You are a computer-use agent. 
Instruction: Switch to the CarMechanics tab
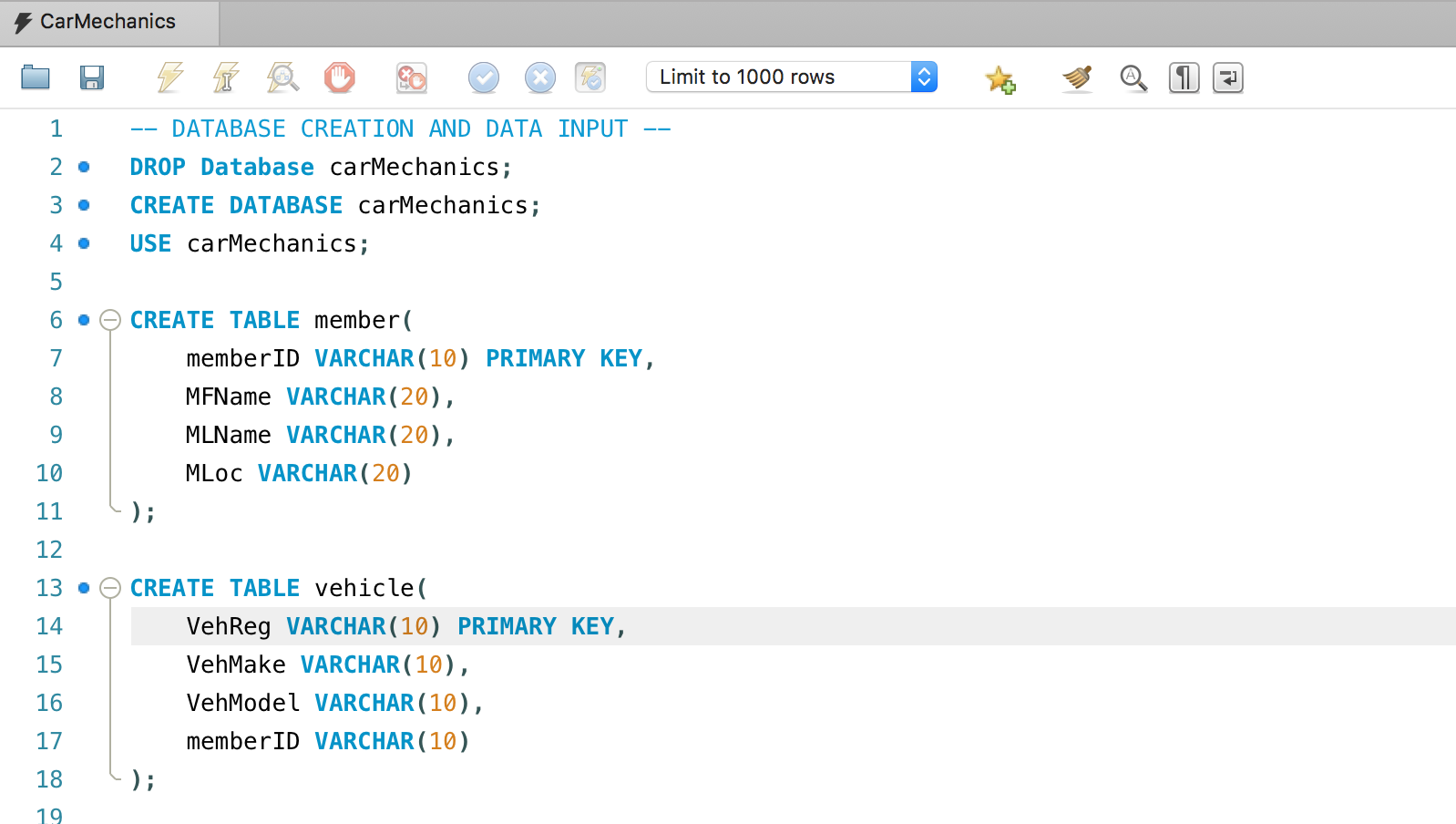(x=108, y=22)
